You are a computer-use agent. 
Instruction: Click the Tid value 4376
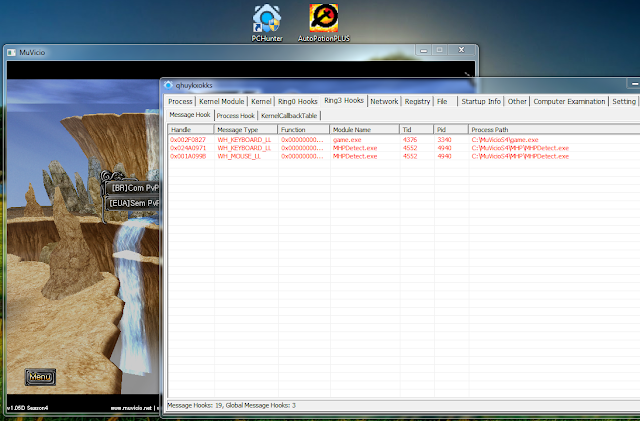coord(410,140)
